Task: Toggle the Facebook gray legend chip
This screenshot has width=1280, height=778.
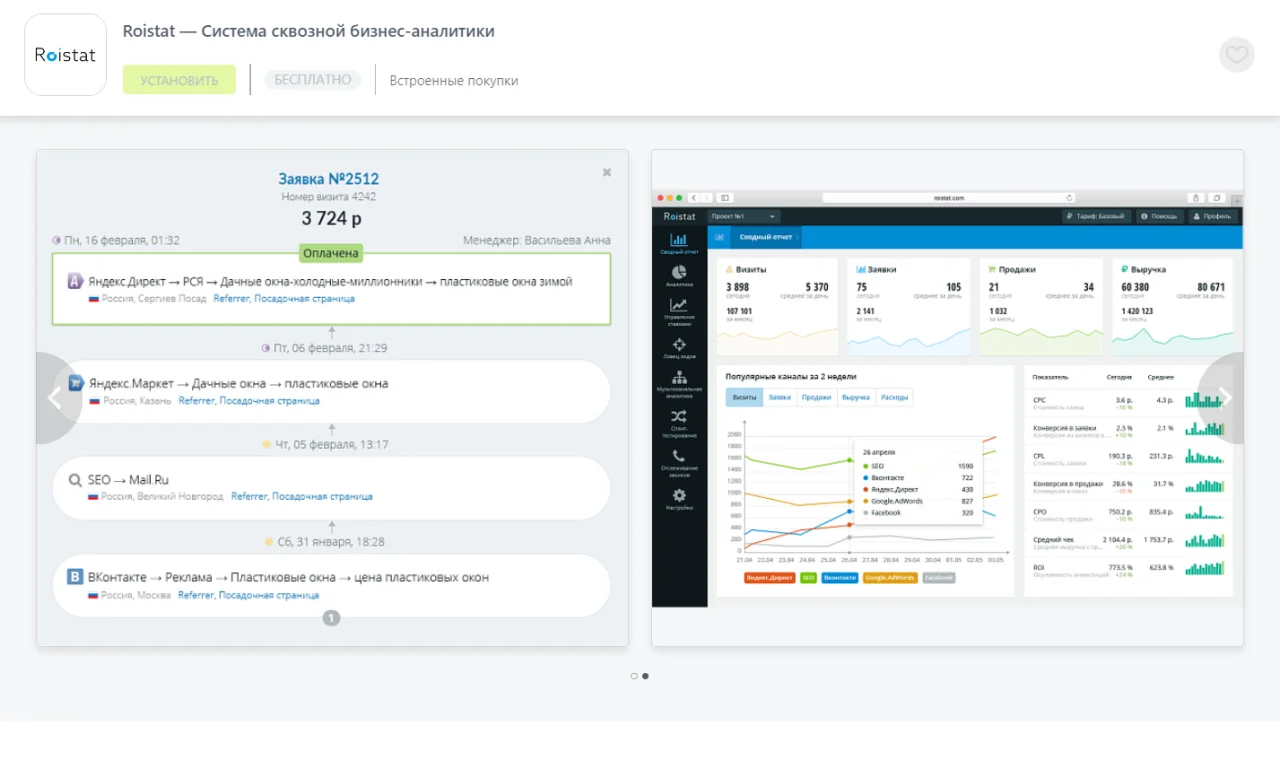Action: point(938,578)
